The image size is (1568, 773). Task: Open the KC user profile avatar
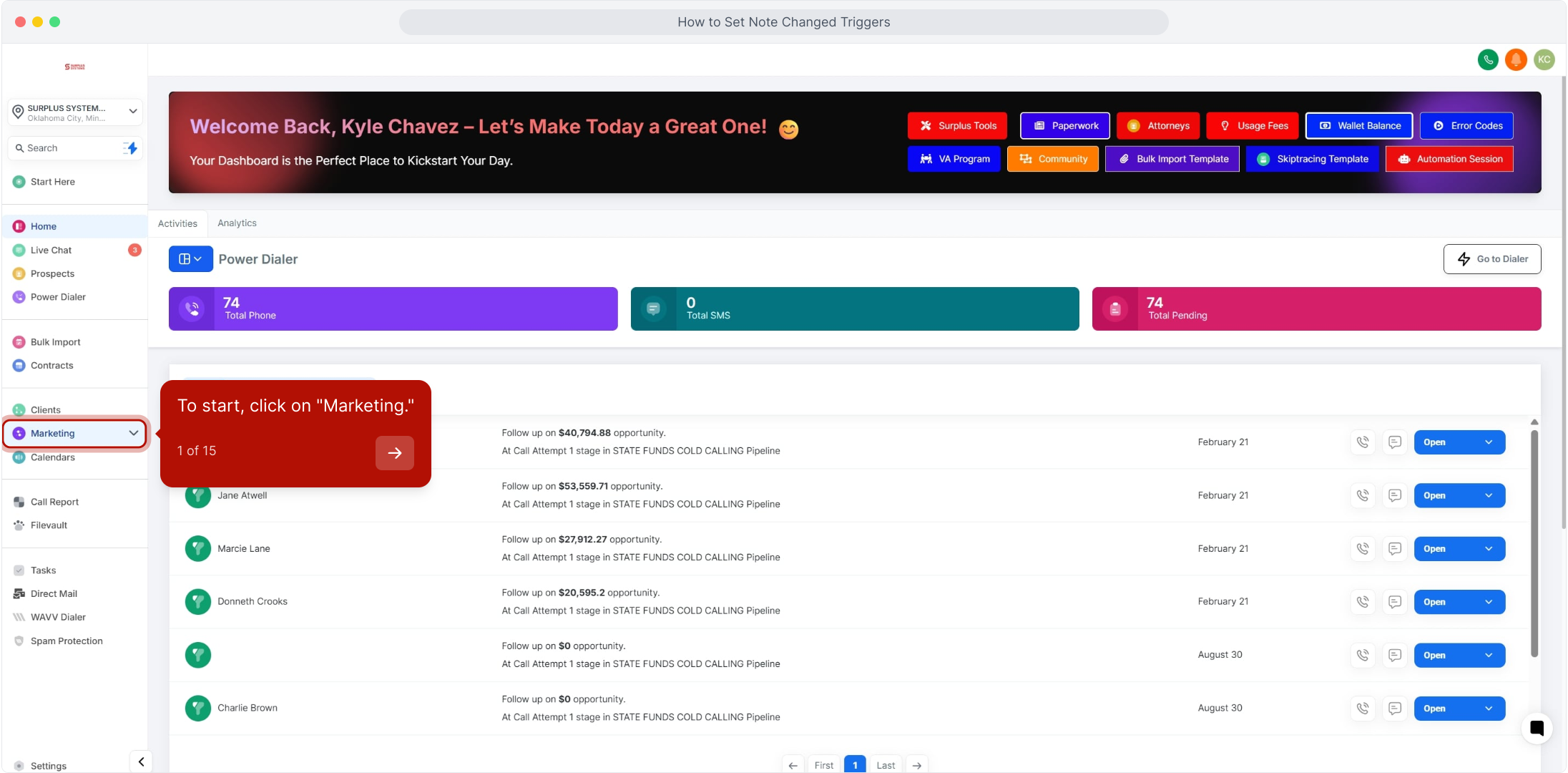tap(1544, 59)
